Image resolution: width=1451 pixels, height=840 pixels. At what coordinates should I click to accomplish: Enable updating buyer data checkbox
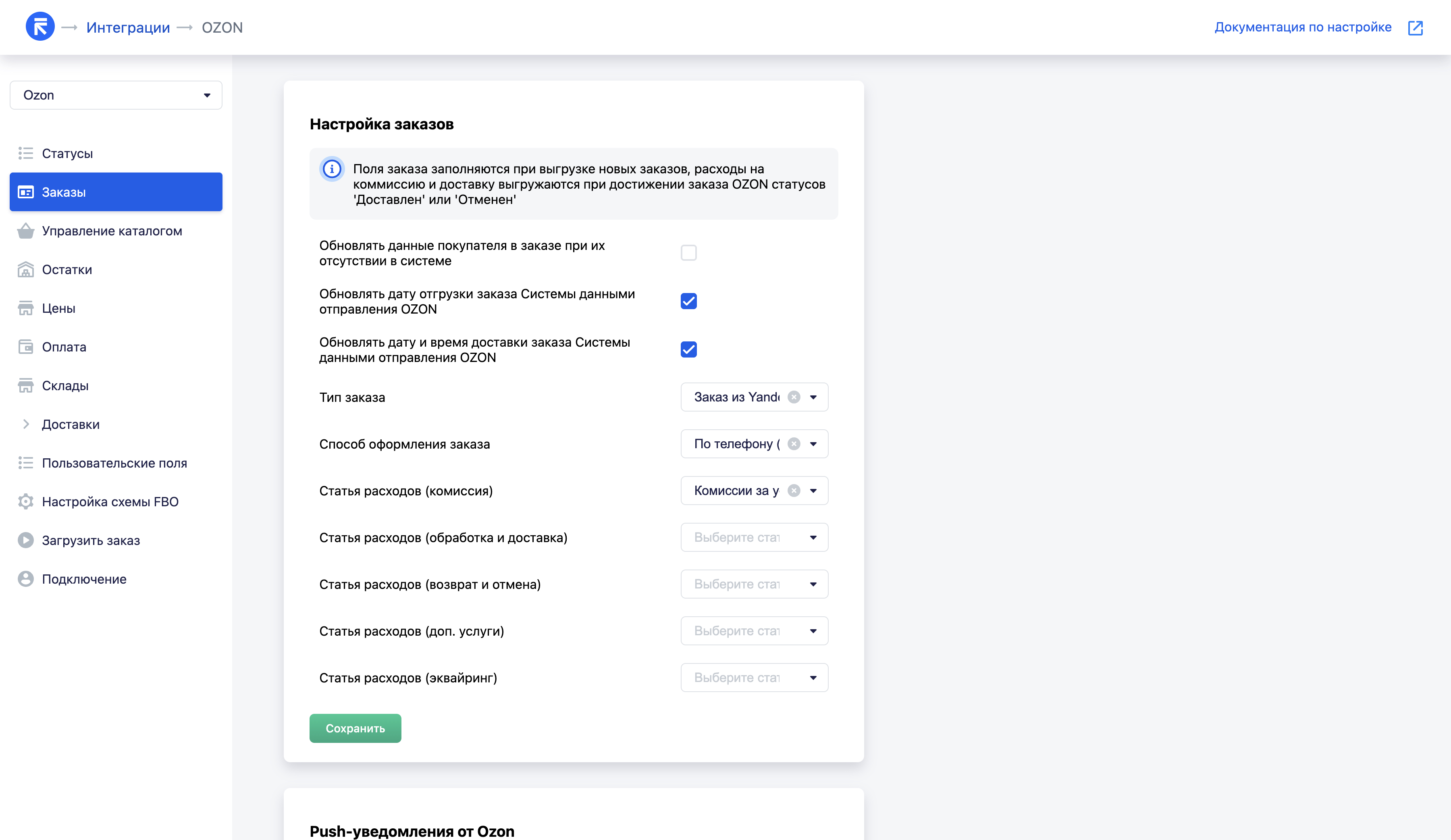(688, 253)
